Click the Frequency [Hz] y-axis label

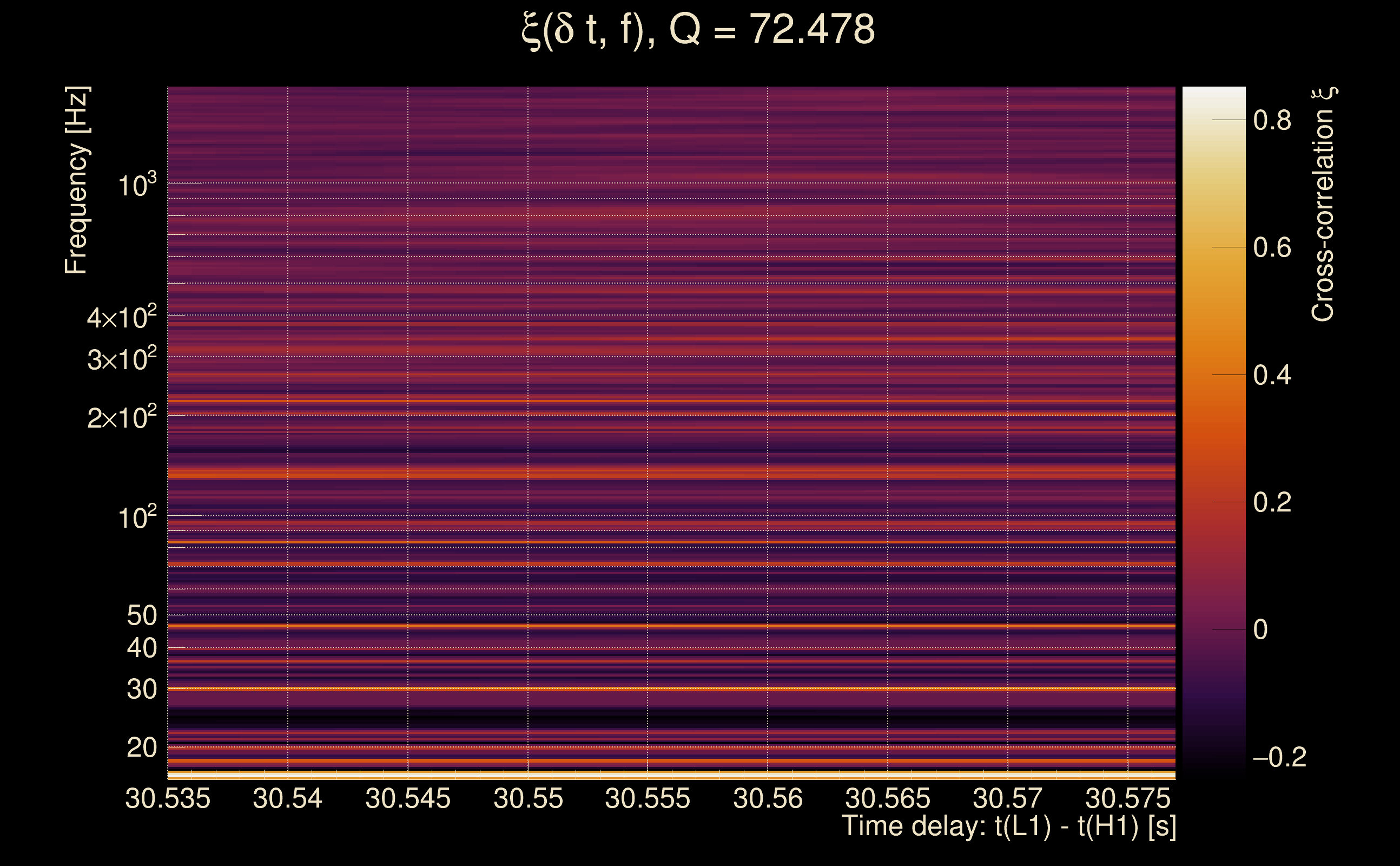click(77, 180)
